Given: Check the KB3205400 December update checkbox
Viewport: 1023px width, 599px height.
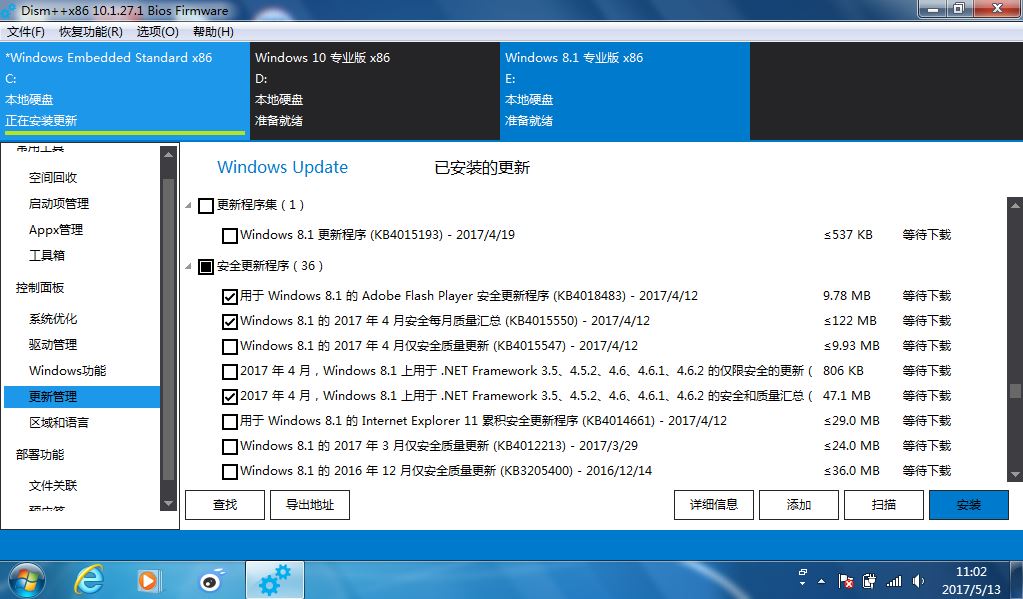Looking at the screenshot, I should [230, 471].
